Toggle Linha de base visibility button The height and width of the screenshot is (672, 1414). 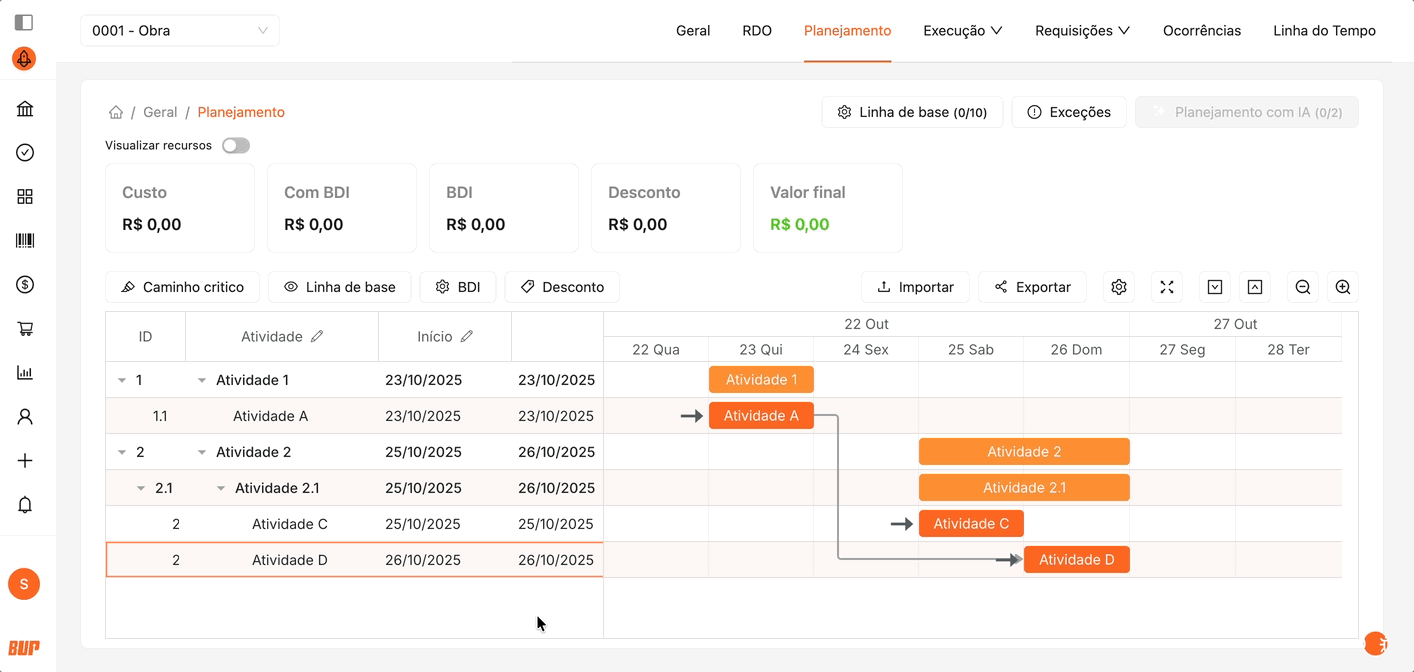340,287
